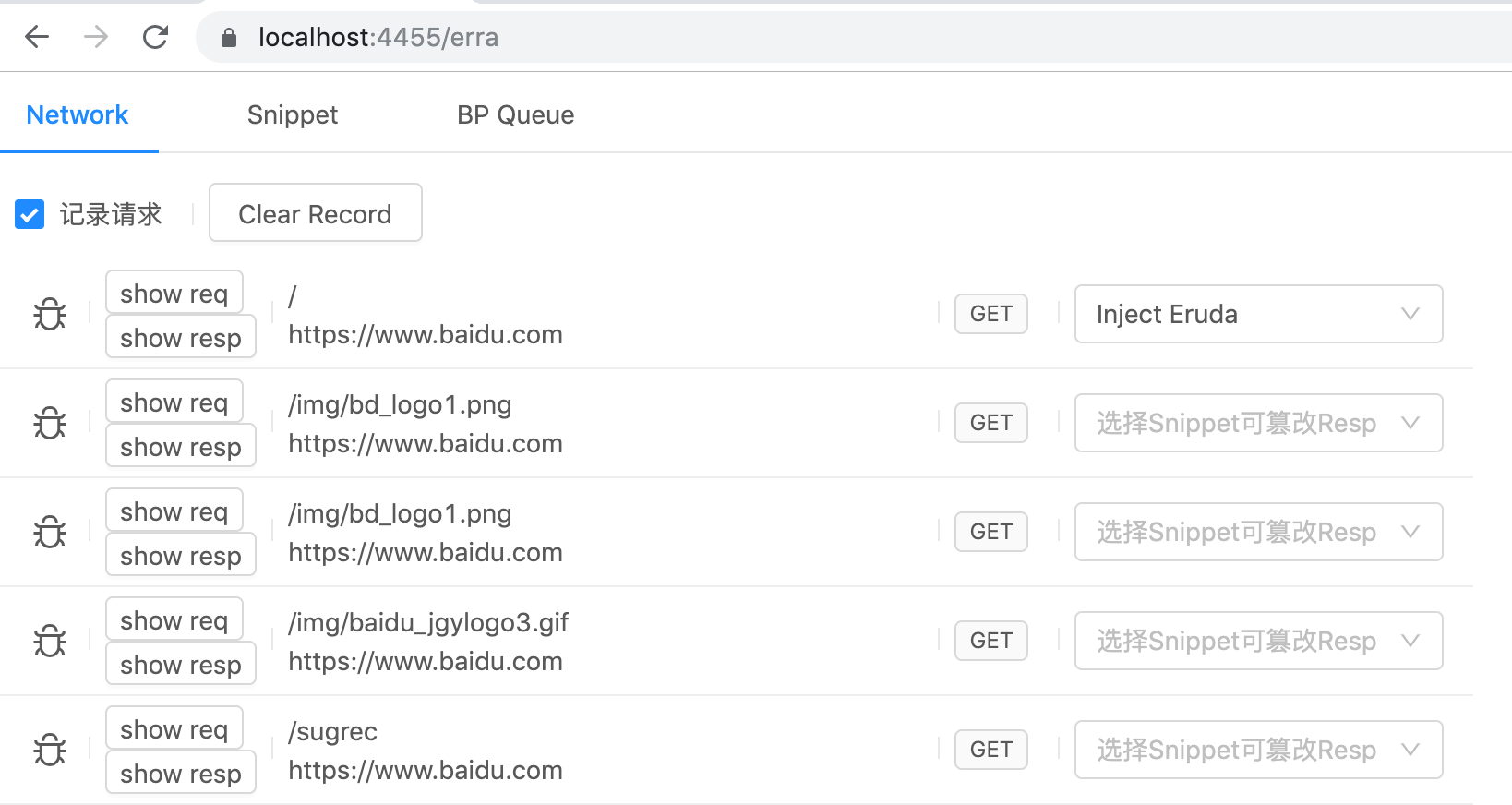
Task: Uncheck the 记录请求 checkbox
Action: [30, 214]
